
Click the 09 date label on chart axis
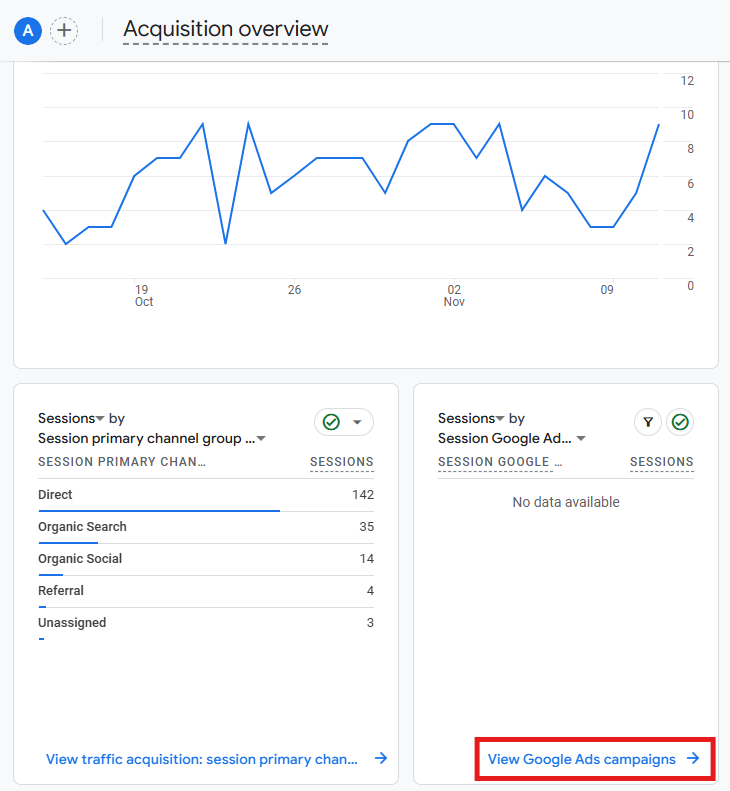point(607,290)
